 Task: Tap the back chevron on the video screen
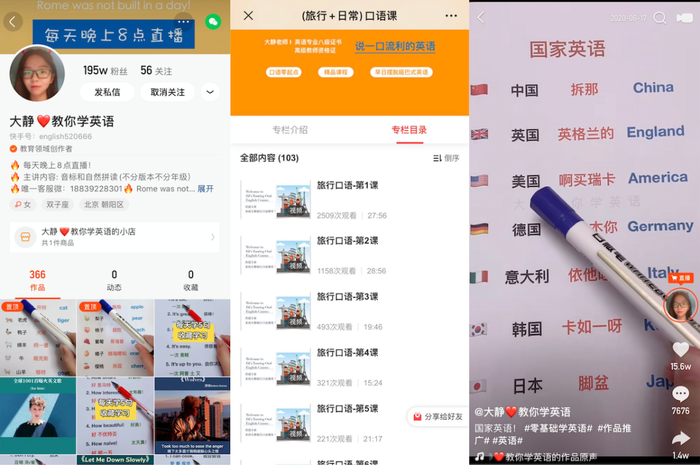[x=481, y=18]
